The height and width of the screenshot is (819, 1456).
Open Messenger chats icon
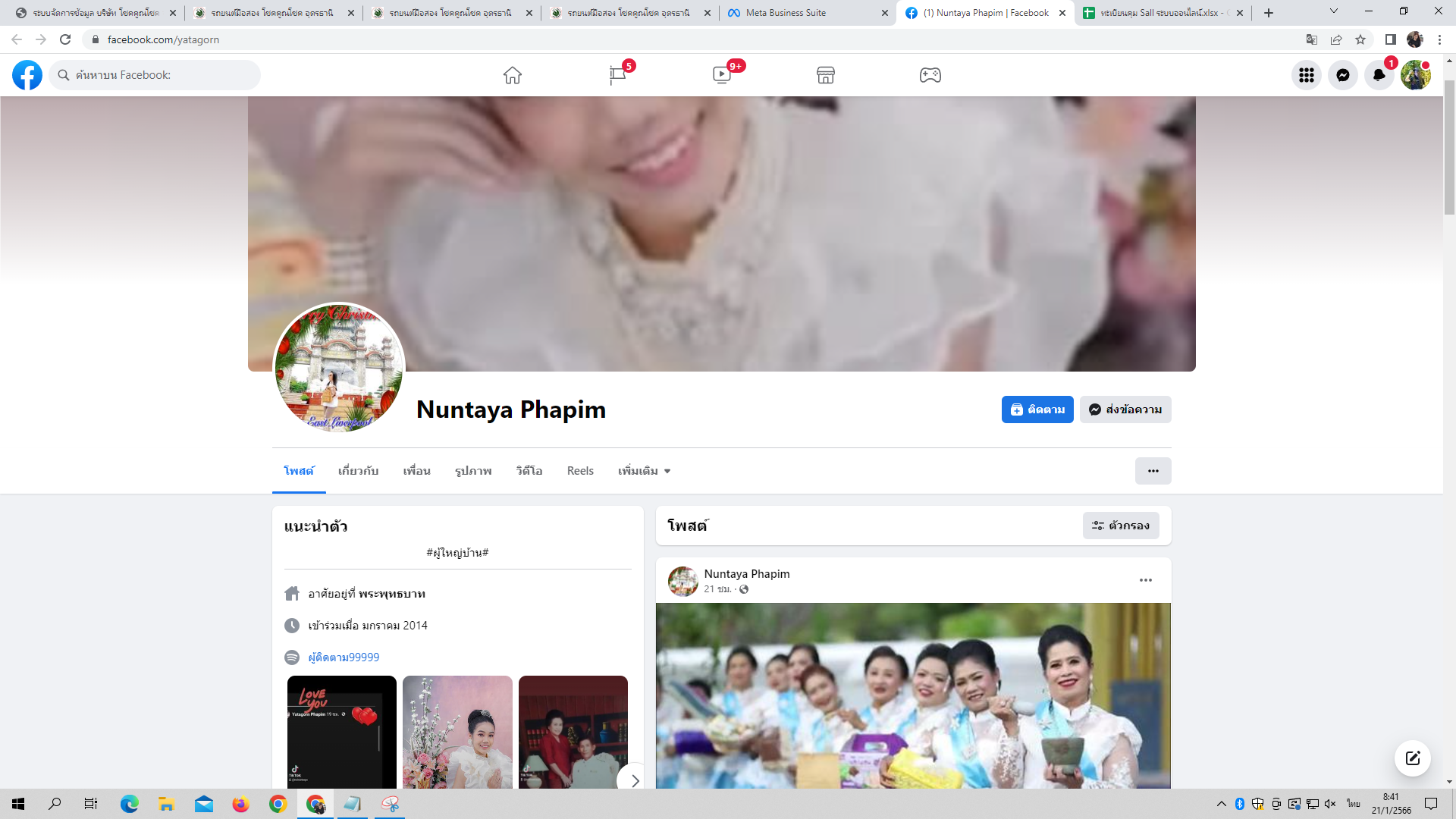pos(1342,75)
